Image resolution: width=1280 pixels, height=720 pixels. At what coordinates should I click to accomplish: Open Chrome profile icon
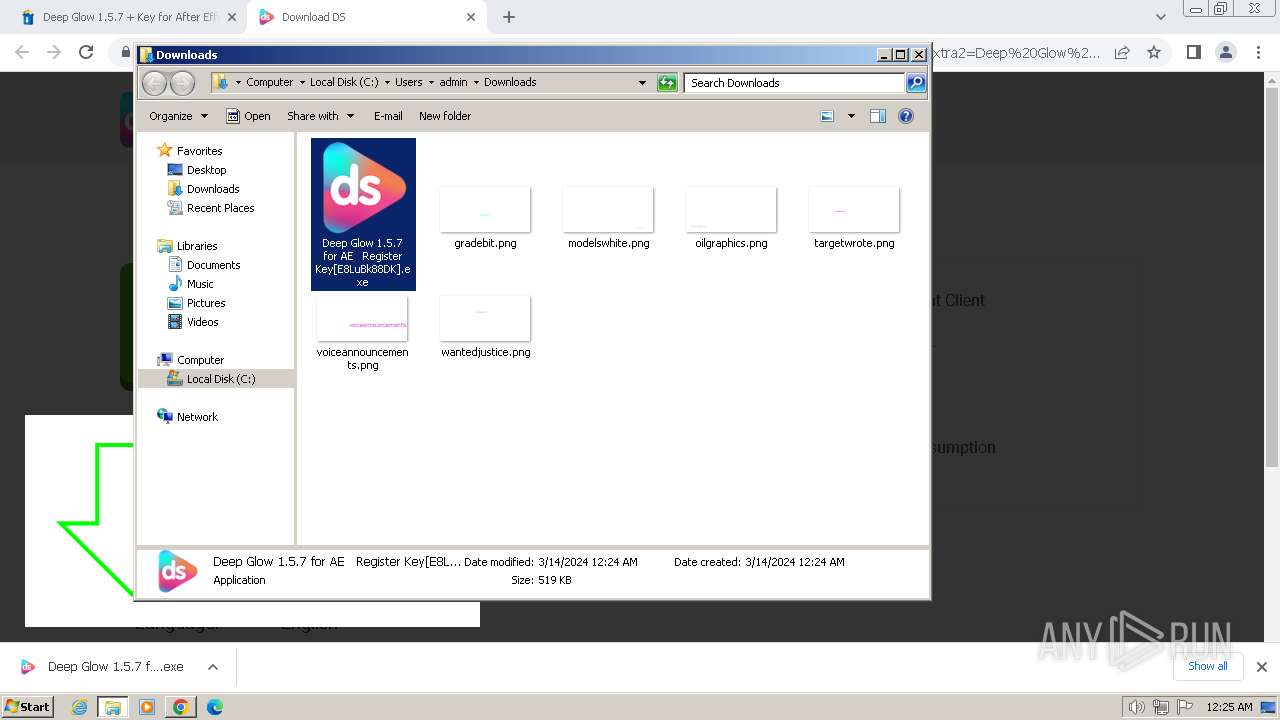click(x=1225, y=52)
